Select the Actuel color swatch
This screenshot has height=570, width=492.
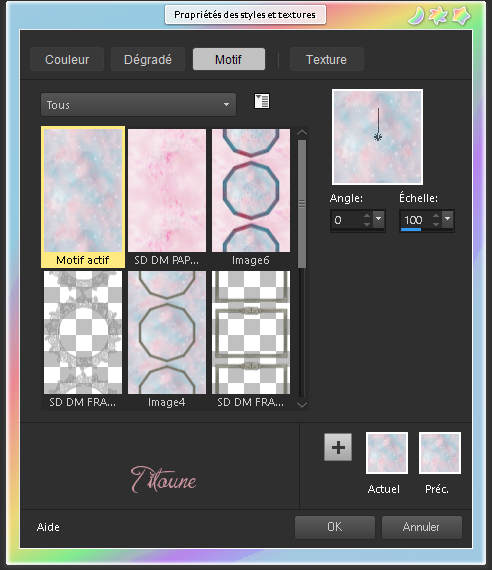pyautogui.click(x=387, y=453)
